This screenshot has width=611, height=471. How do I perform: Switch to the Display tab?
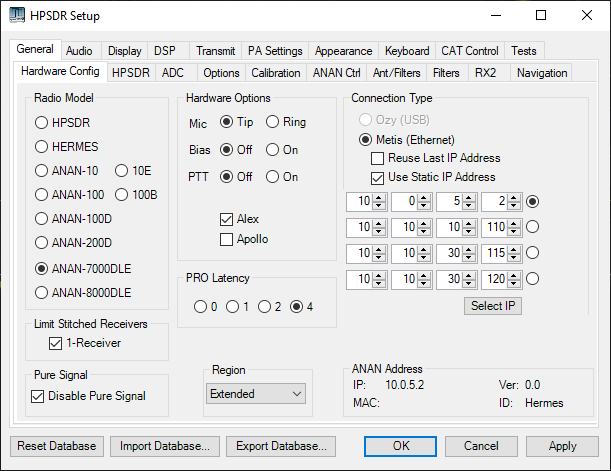click(x=124, y=51)
